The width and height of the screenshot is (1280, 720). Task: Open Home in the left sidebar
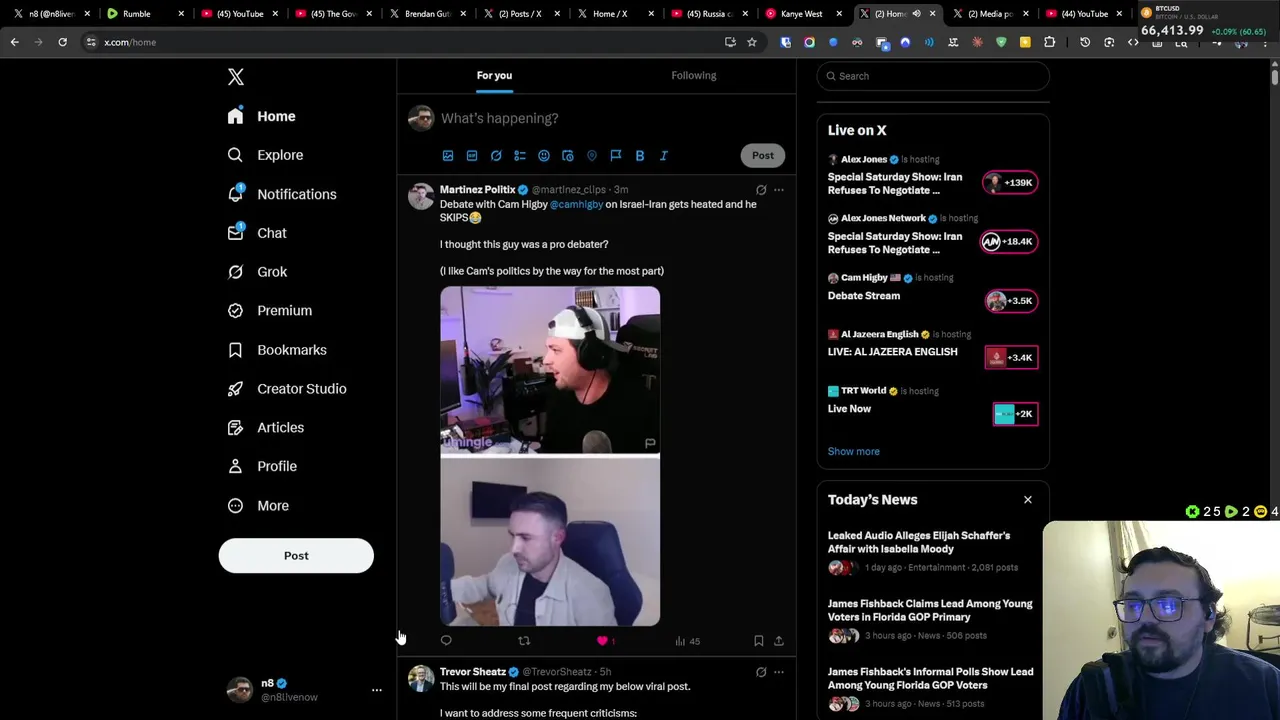point(261,116)
